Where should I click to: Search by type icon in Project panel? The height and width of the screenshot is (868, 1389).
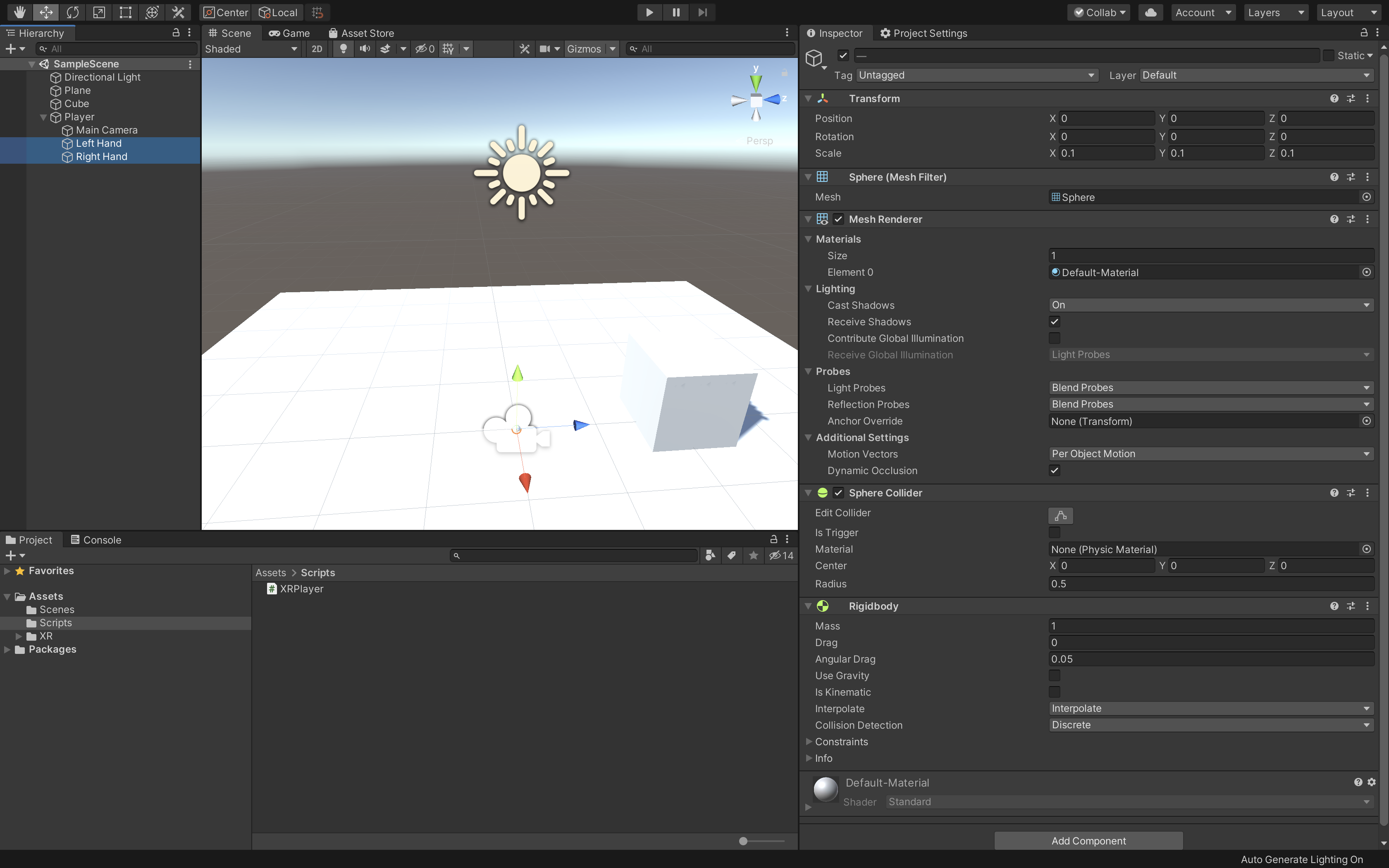click(x=710, y=555)
